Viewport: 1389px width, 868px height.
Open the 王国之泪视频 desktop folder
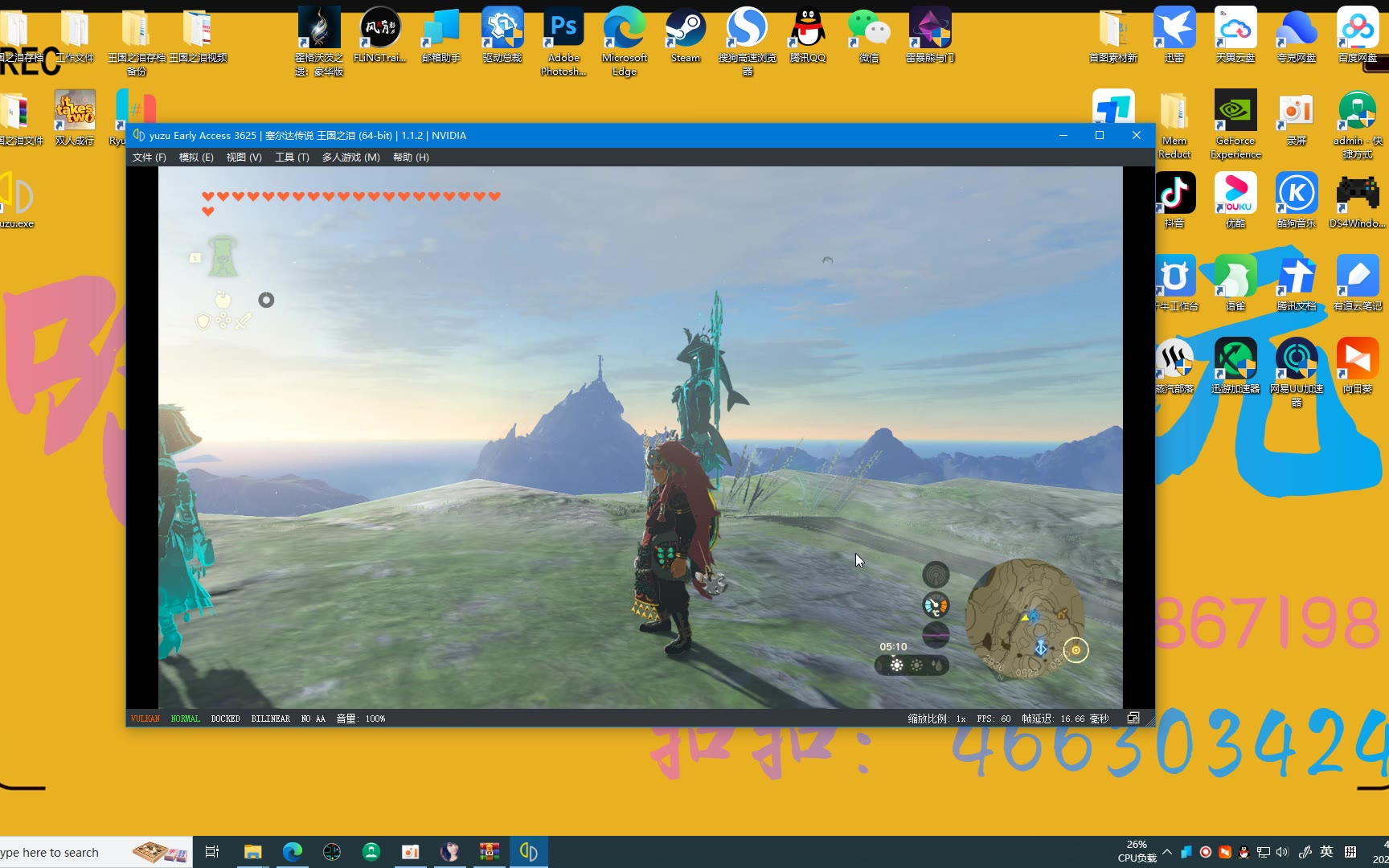pyautogui.click(x=198, y=35)
